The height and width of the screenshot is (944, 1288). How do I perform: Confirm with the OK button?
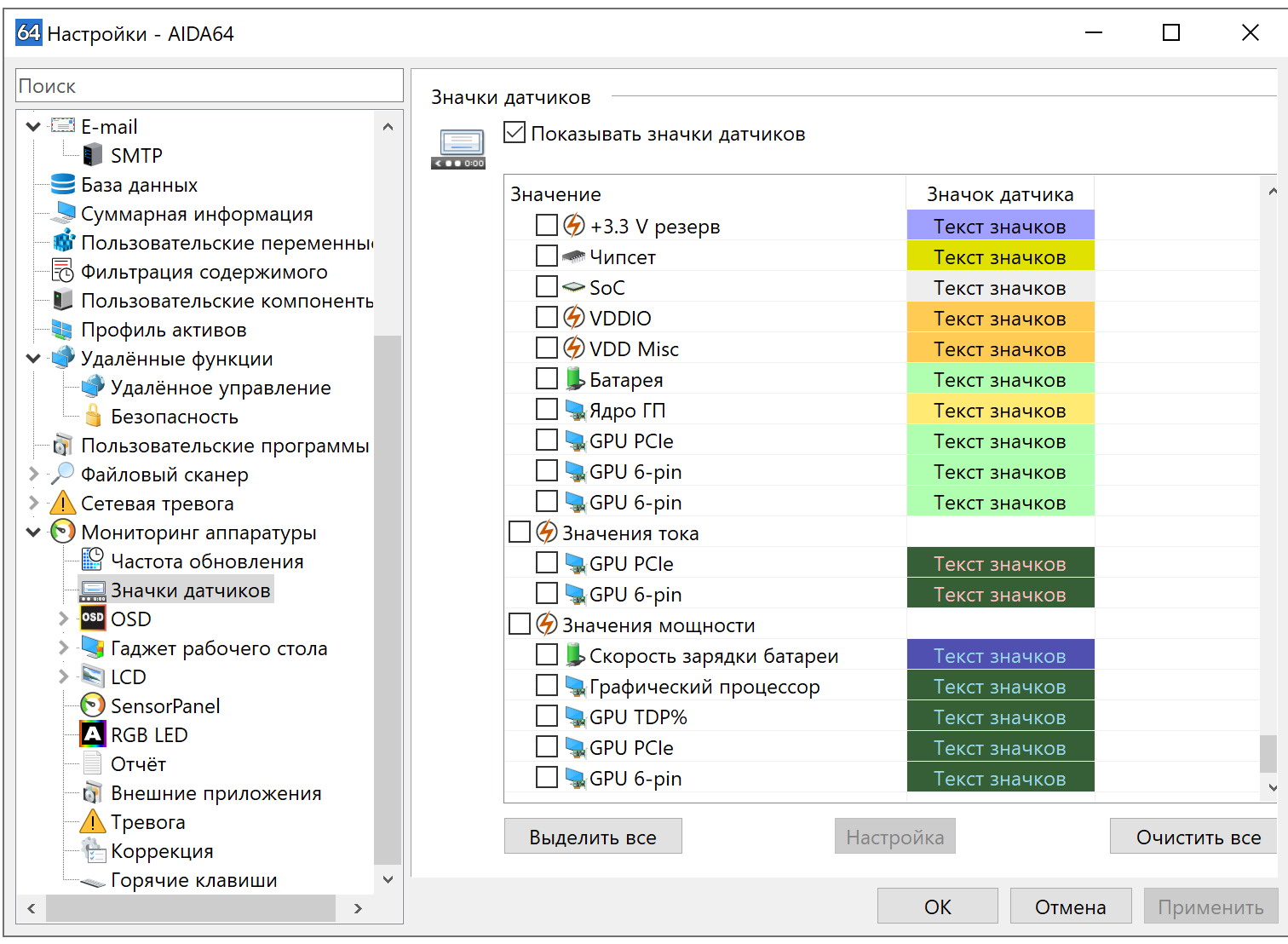pos(937,907)
